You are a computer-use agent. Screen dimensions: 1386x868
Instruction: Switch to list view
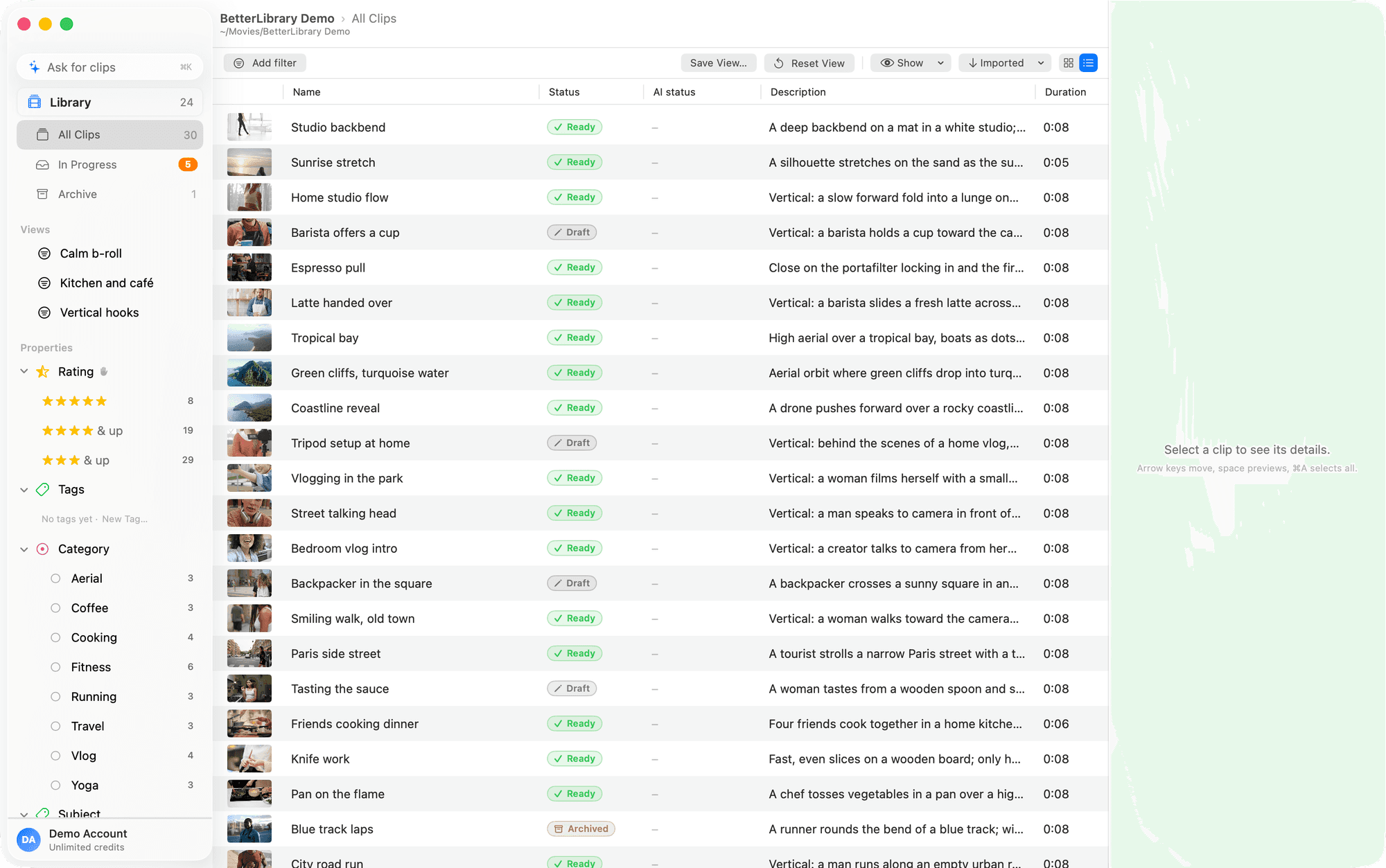pyautogui.click(x=1088, y=63)
